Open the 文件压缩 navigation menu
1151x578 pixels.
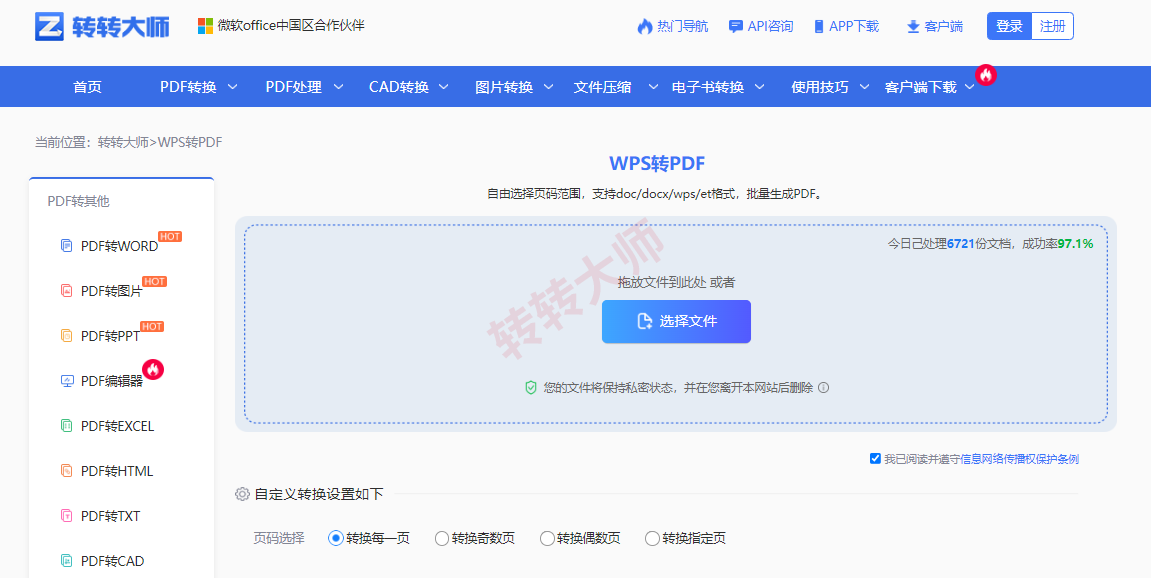(603, 87)
